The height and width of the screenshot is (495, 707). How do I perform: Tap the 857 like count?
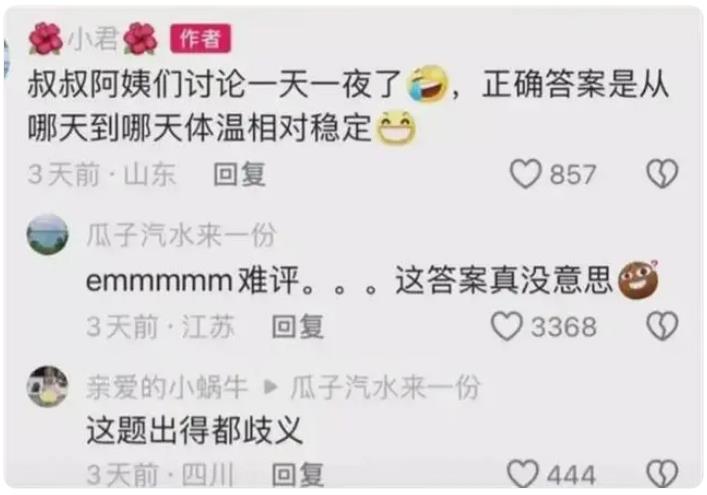click(573, 174)
